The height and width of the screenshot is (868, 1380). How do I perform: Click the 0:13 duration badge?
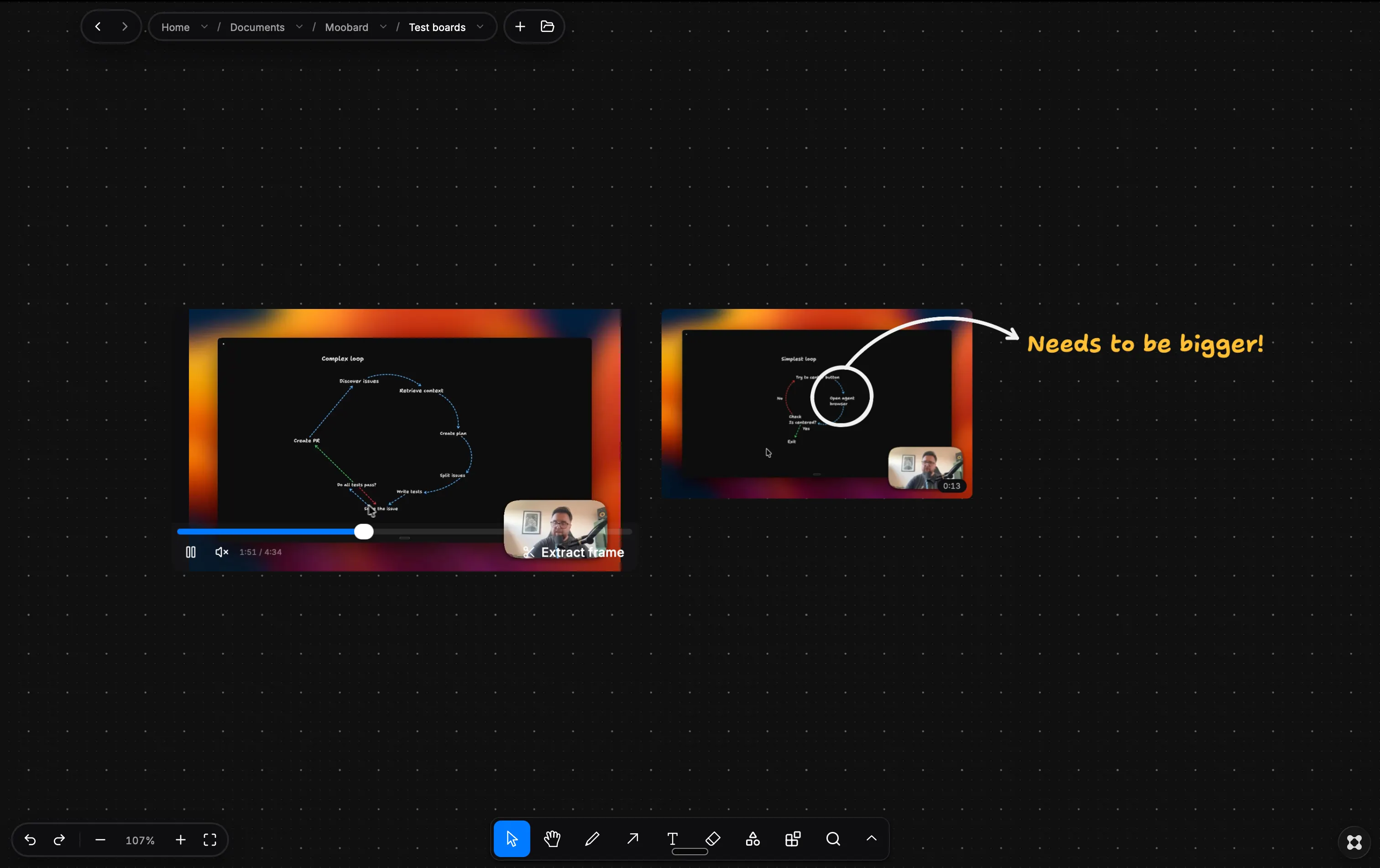click(951, 486)
